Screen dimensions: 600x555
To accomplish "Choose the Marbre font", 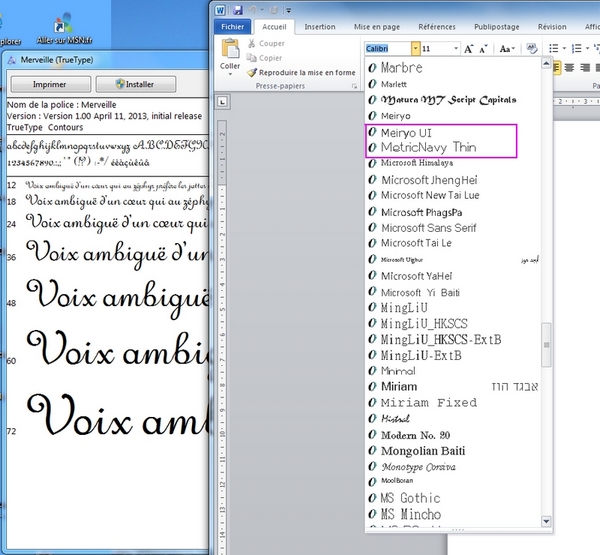I will pos(453,68).
